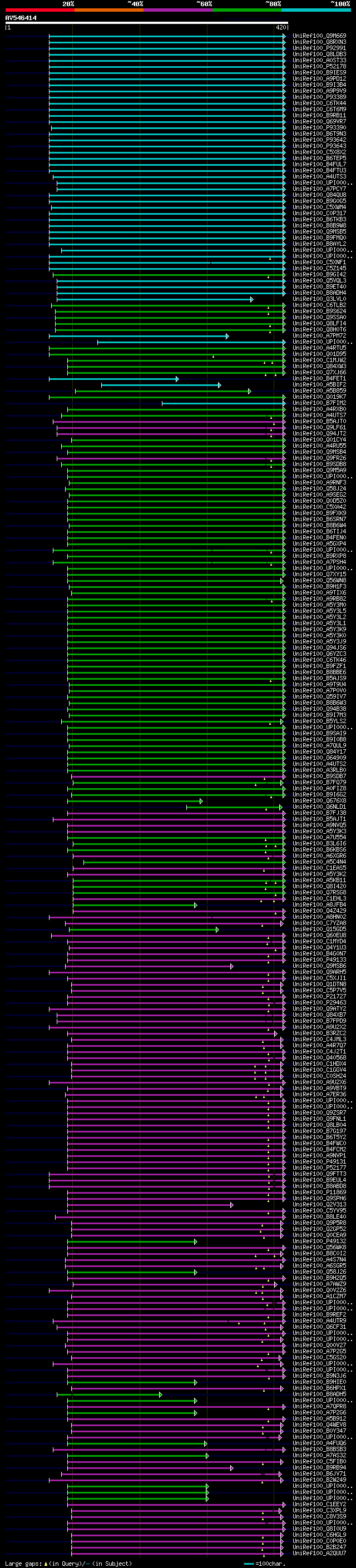Click hit label UniRef100_Q69VR7
The width and height of the screenshot is (356, 1568).
coord(319,122)
